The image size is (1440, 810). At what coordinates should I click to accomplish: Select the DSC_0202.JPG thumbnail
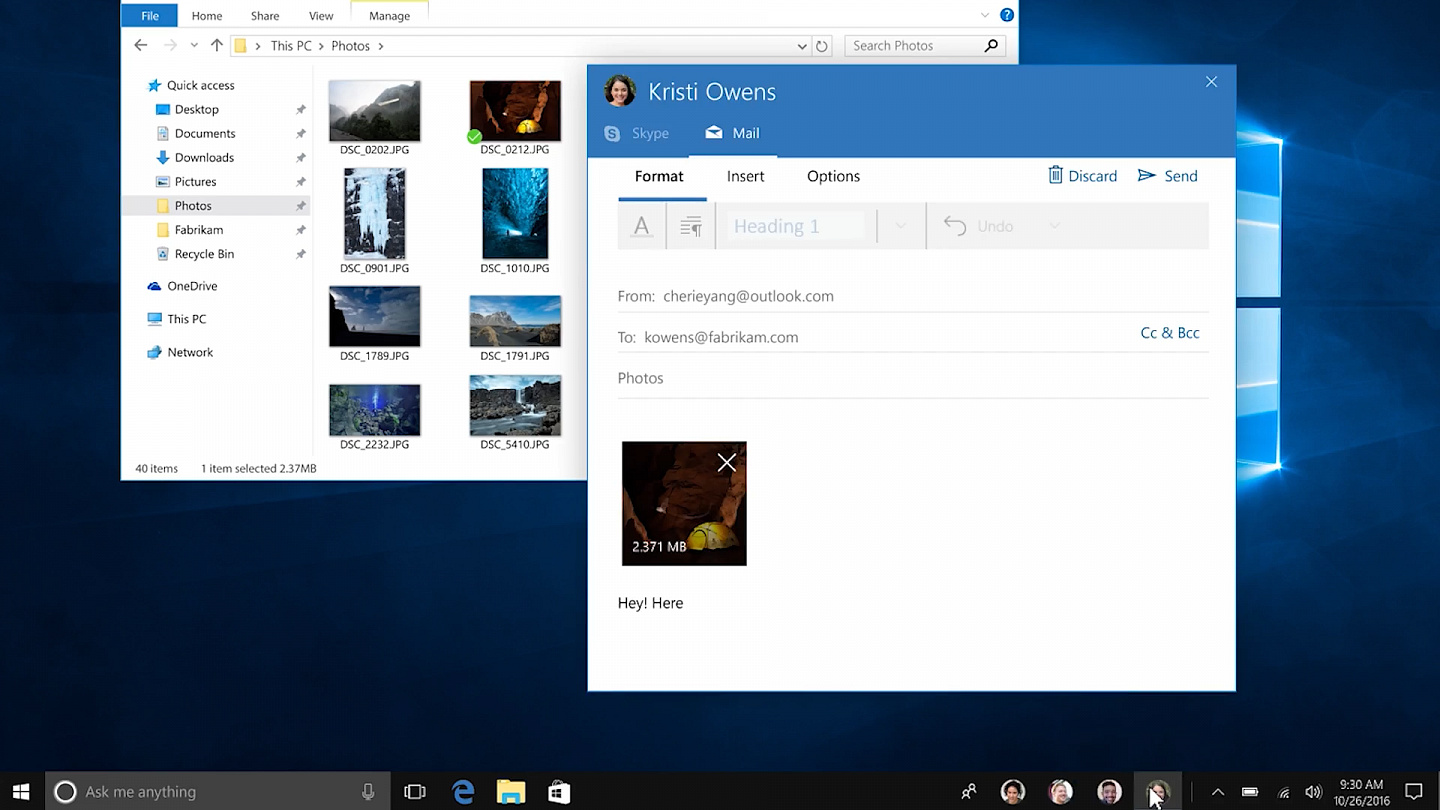(374, 111)
